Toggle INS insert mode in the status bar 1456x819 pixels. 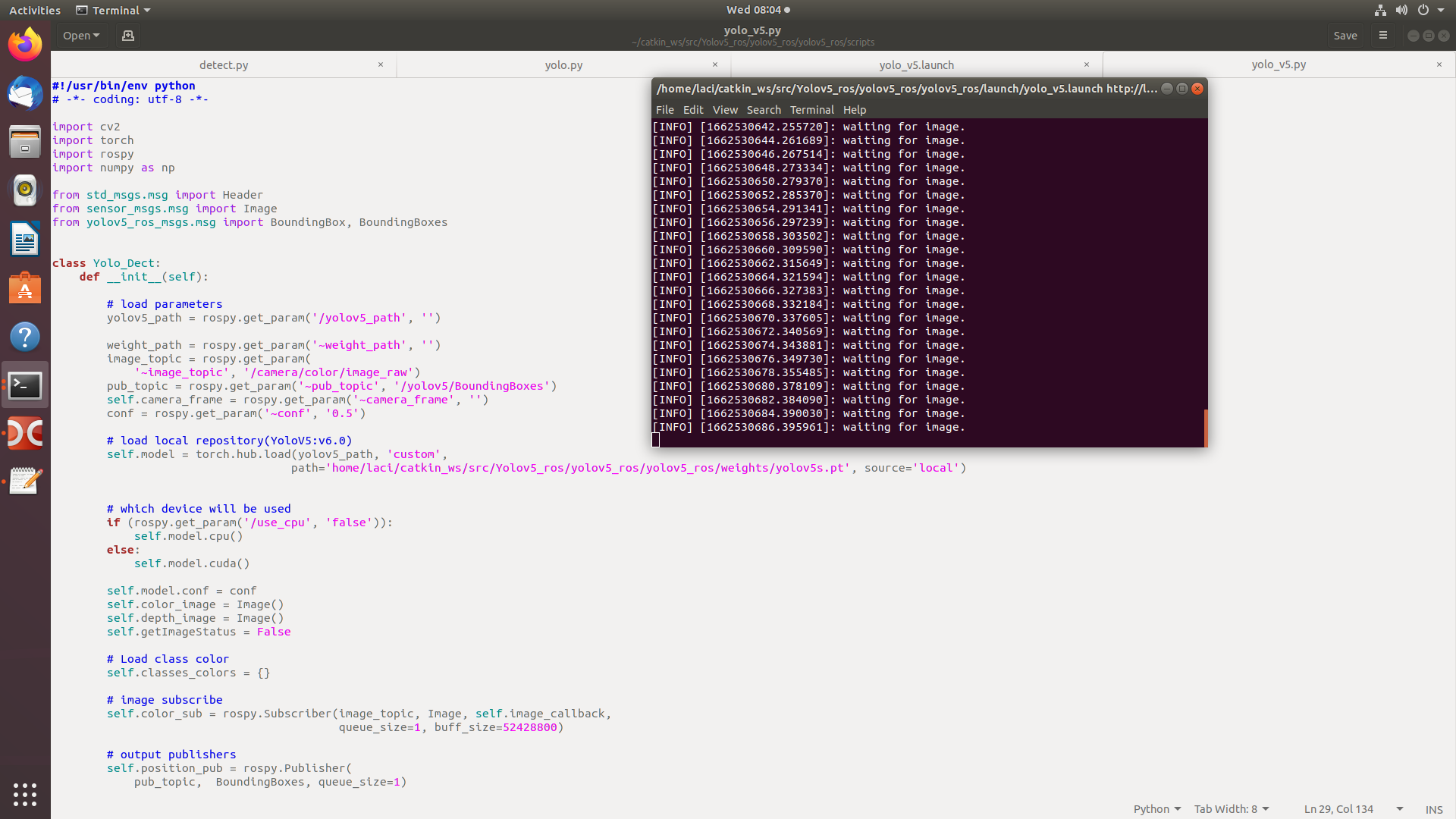(x=1435, y=809)
